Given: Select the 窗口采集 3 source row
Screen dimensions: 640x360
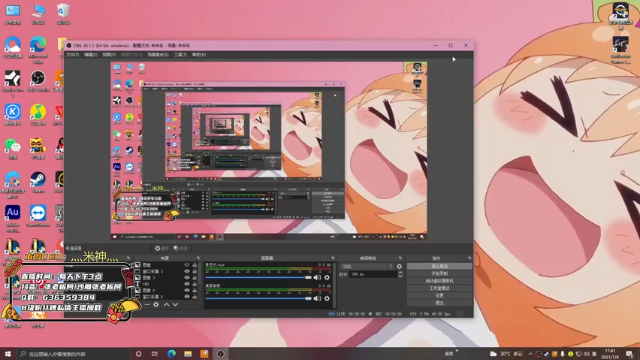Looking at the screenshot, I should tap(166, 271).
